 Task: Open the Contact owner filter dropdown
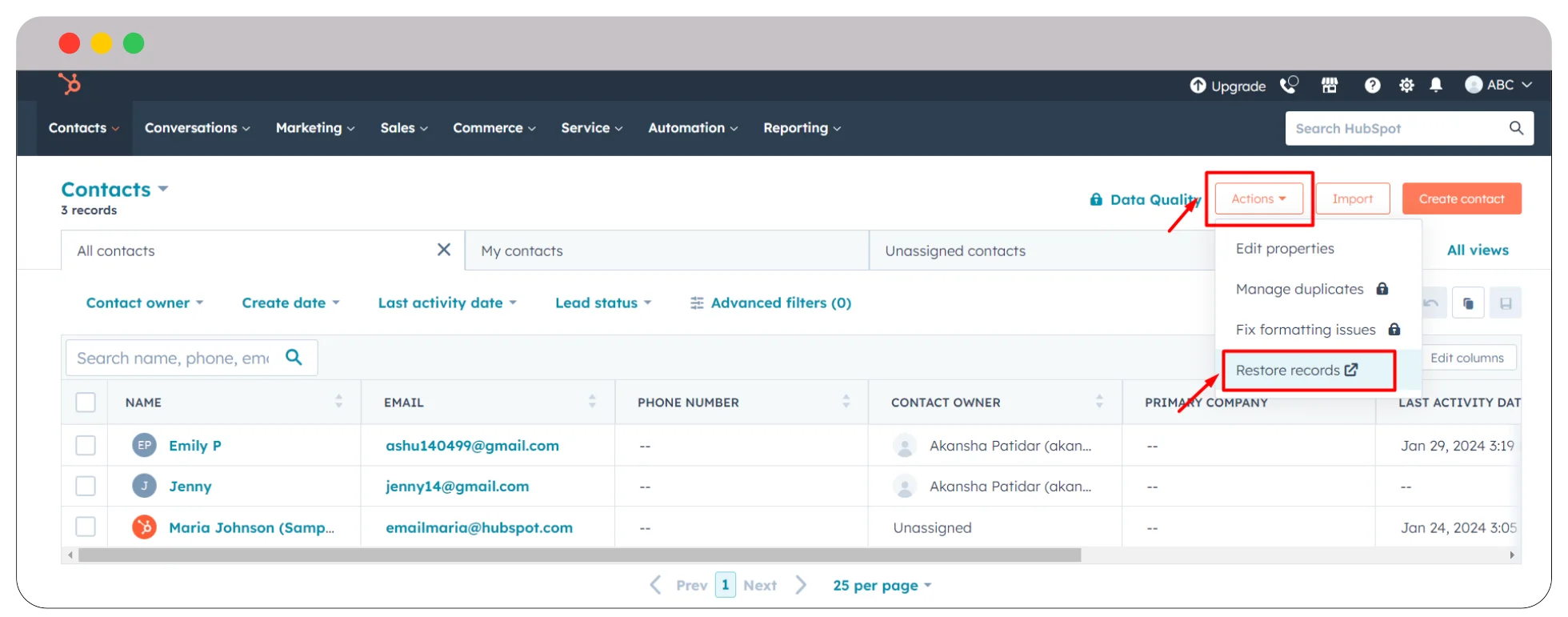(x=145, y=302)
